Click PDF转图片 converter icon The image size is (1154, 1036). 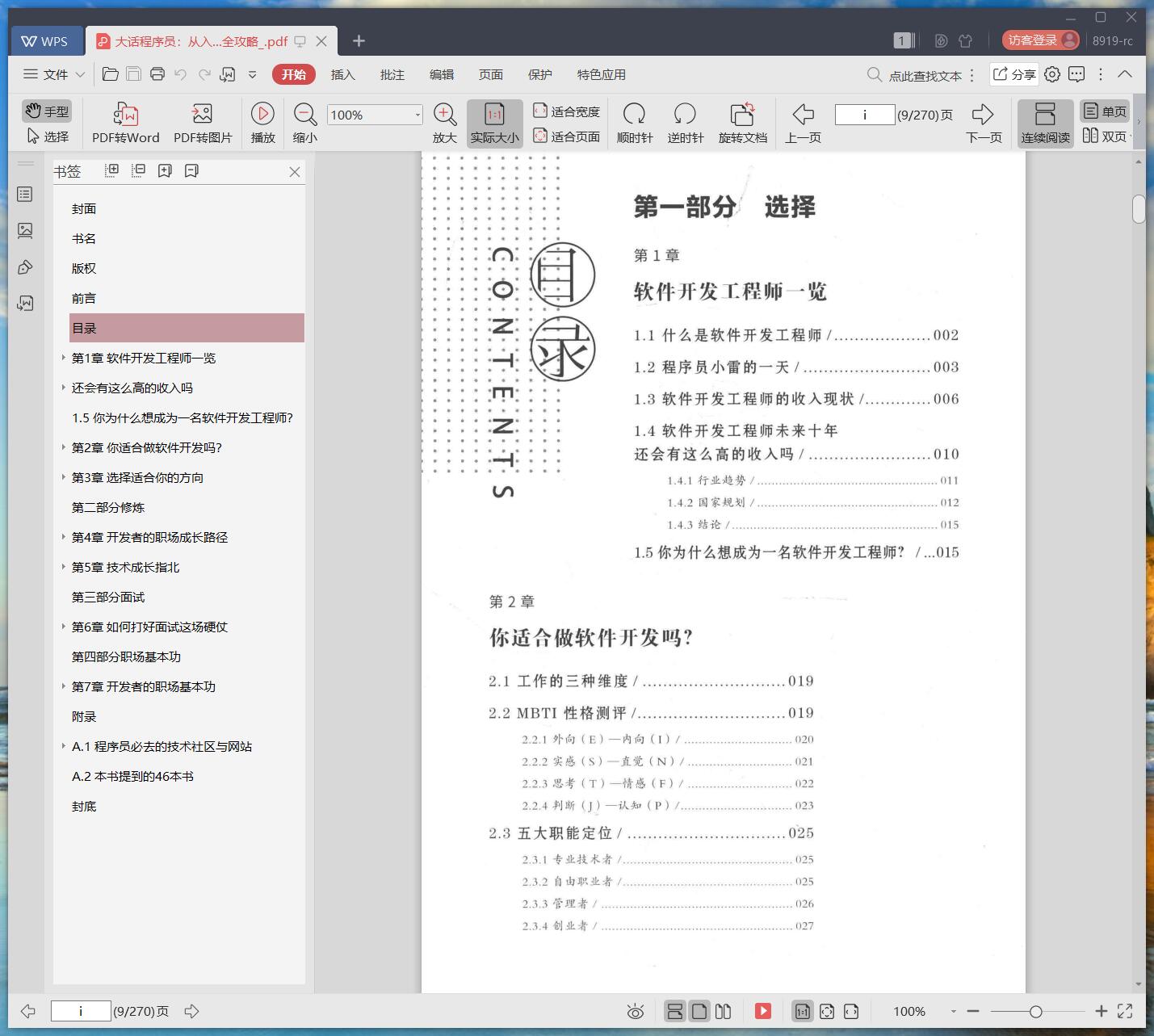click(203, 124)
